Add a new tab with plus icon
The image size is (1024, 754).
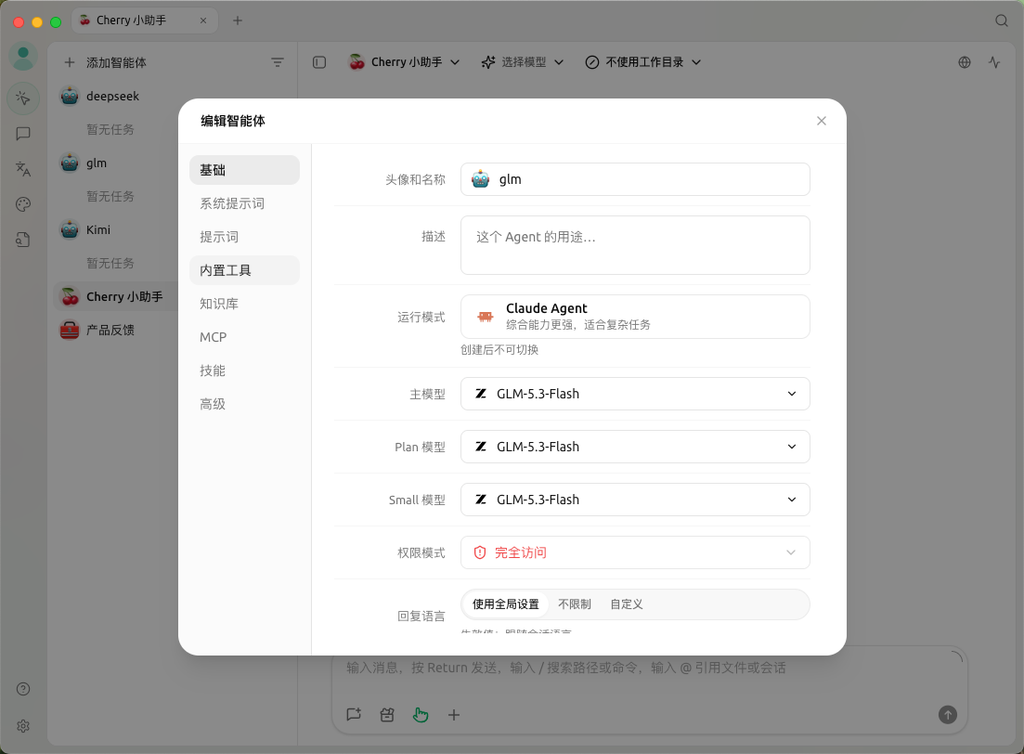238,21
